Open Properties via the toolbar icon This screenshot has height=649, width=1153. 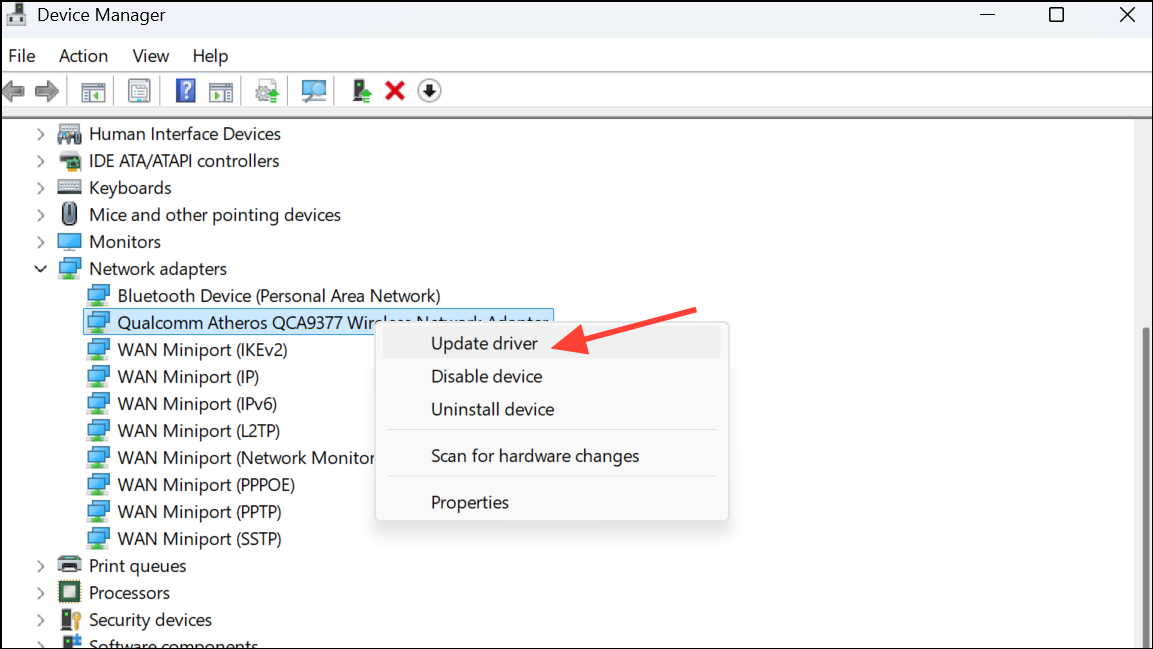(139, 90)
